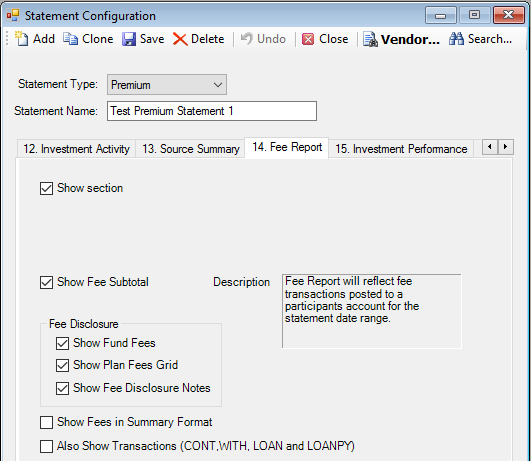Open the Vendor document icon

(370, 39)
